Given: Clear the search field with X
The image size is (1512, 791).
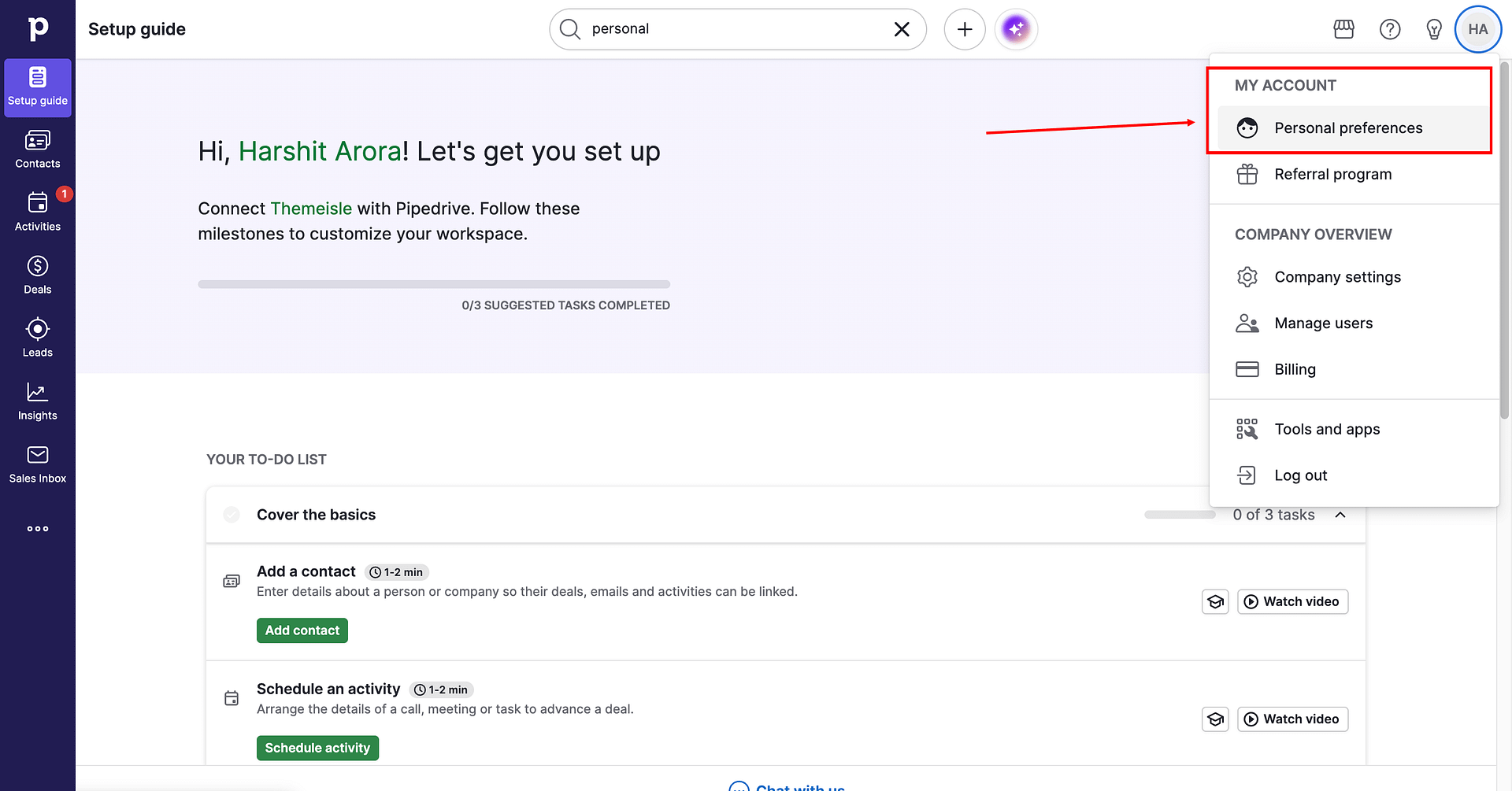Looking at the screenshot, I should coord(902,29).
